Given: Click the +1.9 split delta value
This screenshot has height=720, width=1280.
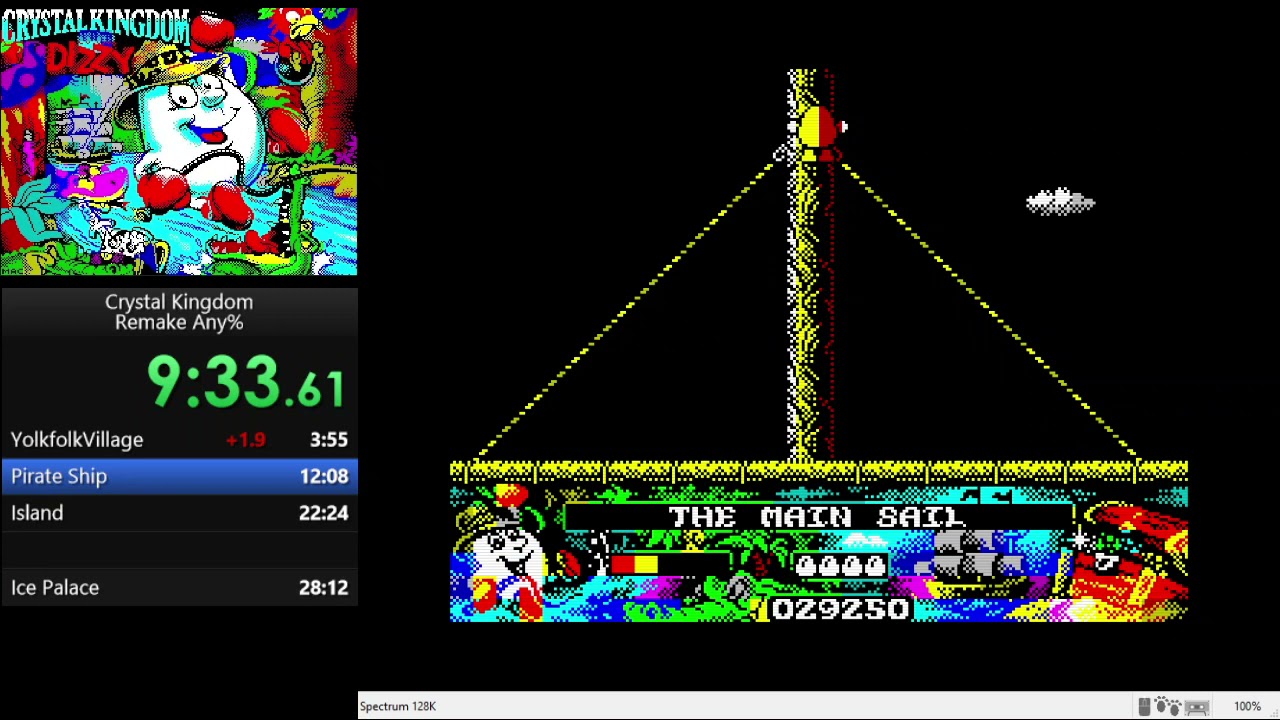Looking at the screenshot, I should click(x=246, y=440).
